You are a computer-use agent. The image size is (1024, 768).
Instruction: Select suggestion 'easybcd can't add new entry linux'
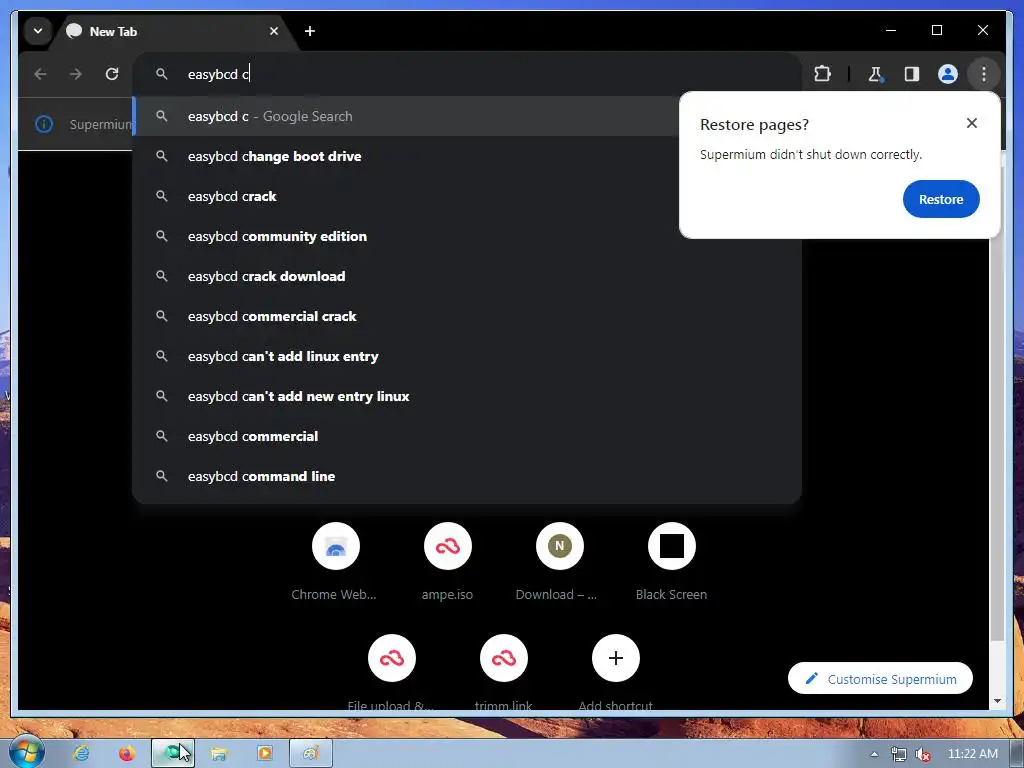[x=467, y=396]
